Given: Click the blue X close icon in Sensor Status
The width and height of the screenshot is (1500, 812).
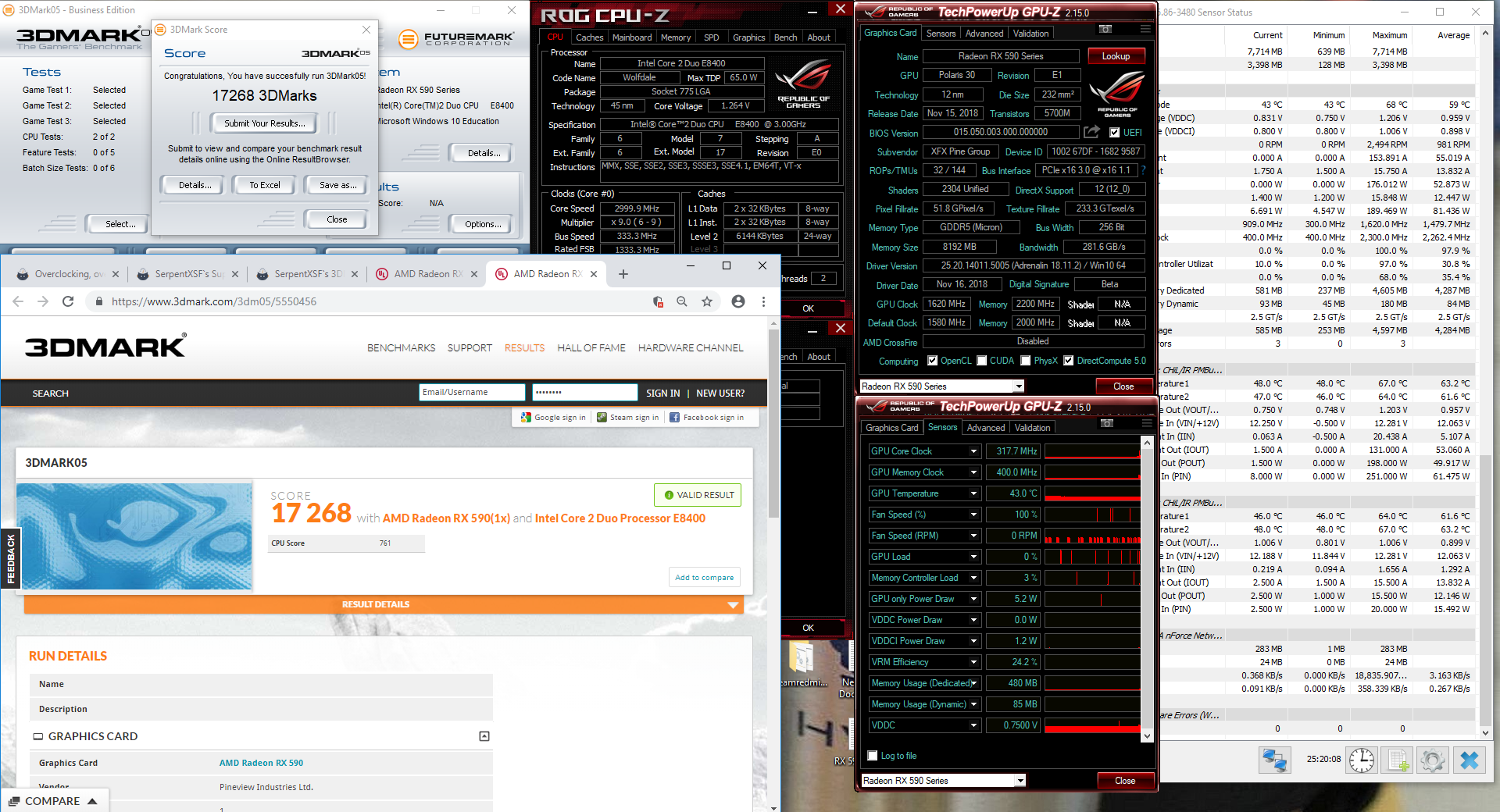Looking at the screenshot, I should point(1470,760).
